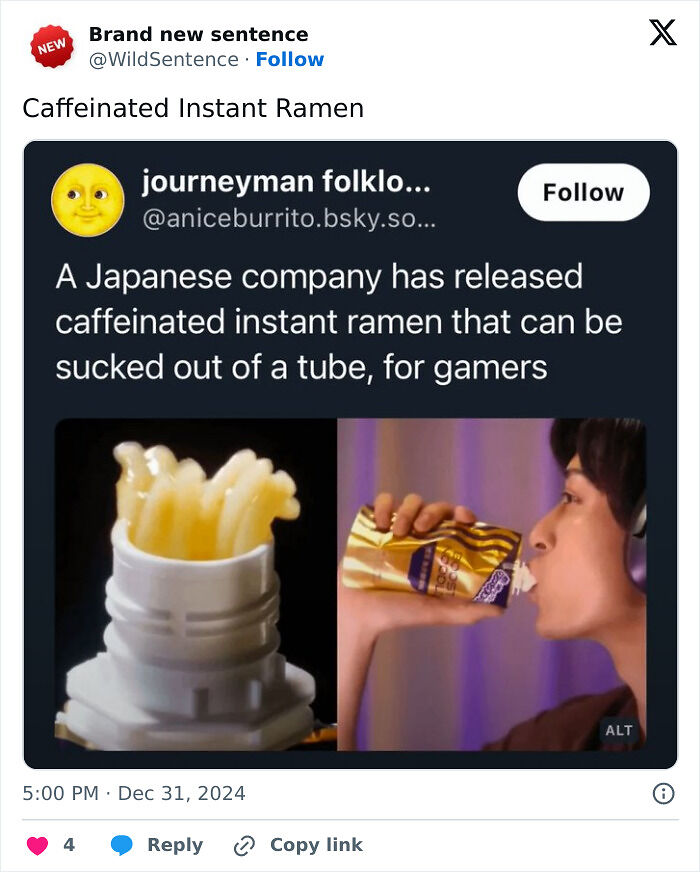700x872 pixels.
Task: Like the tweet with the heart icon
Action: coord(37,845)
